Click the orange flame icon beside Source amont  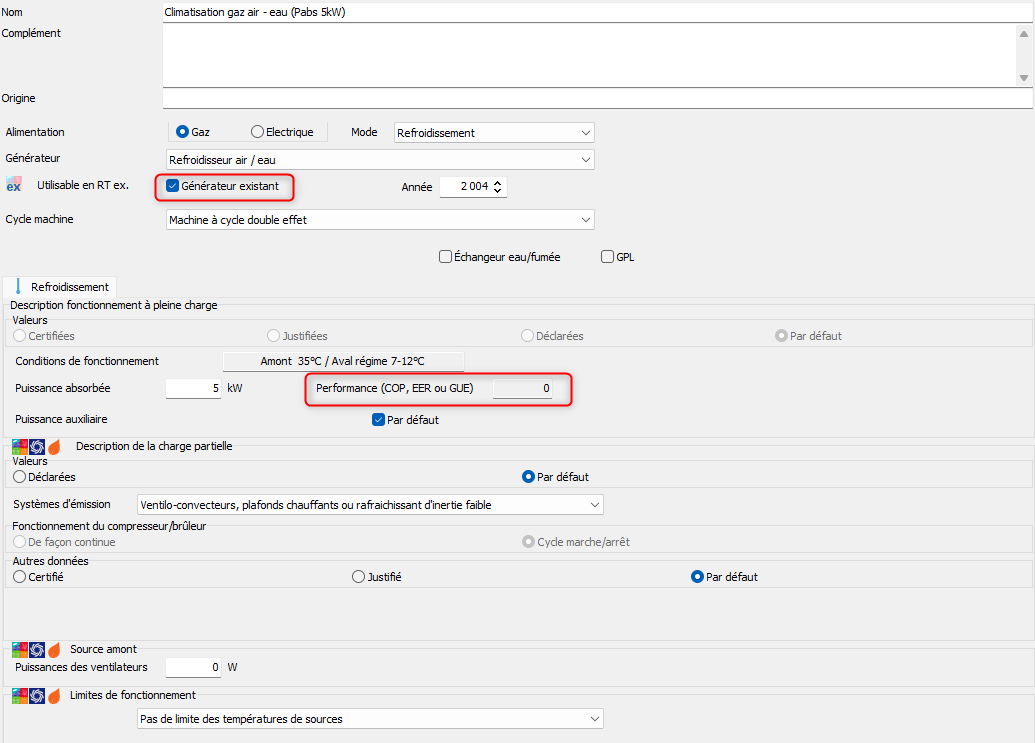tap(54, 650)
